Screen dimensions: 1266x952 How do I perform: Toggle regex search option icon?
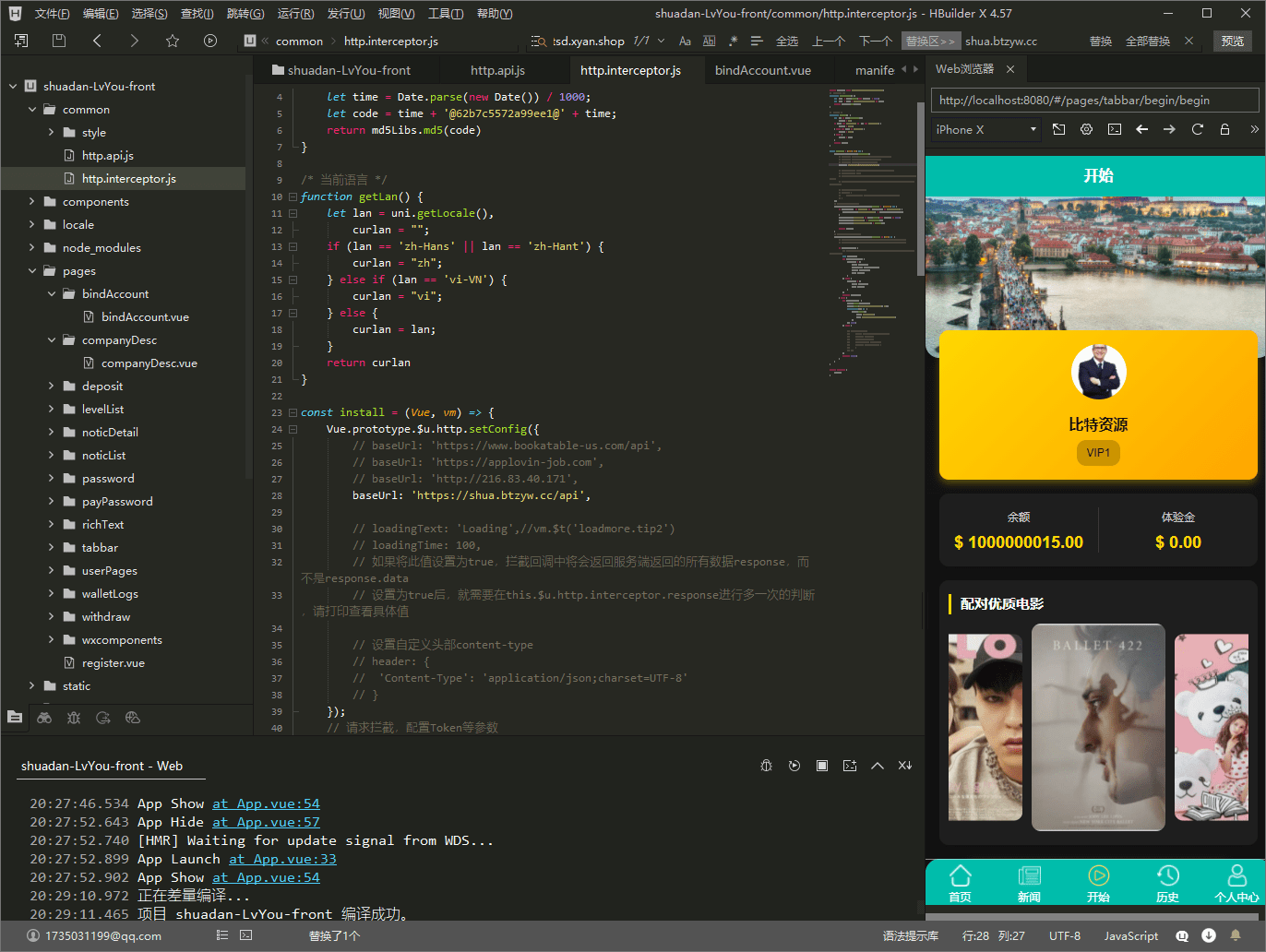click(x=734, y=41)
